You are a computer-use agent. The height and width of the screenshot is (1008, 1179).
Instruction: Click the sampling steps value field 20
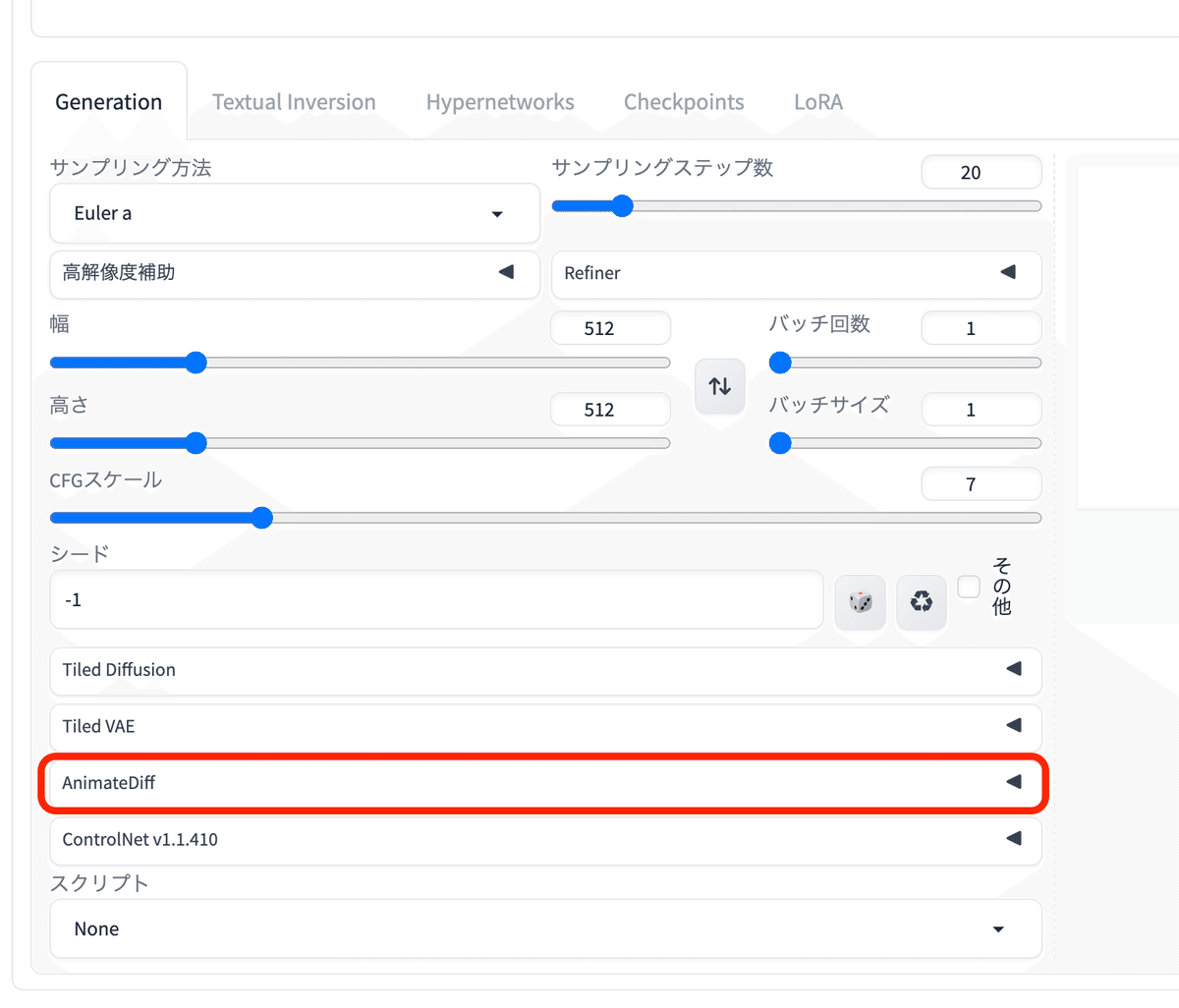(x=982, y=172)
